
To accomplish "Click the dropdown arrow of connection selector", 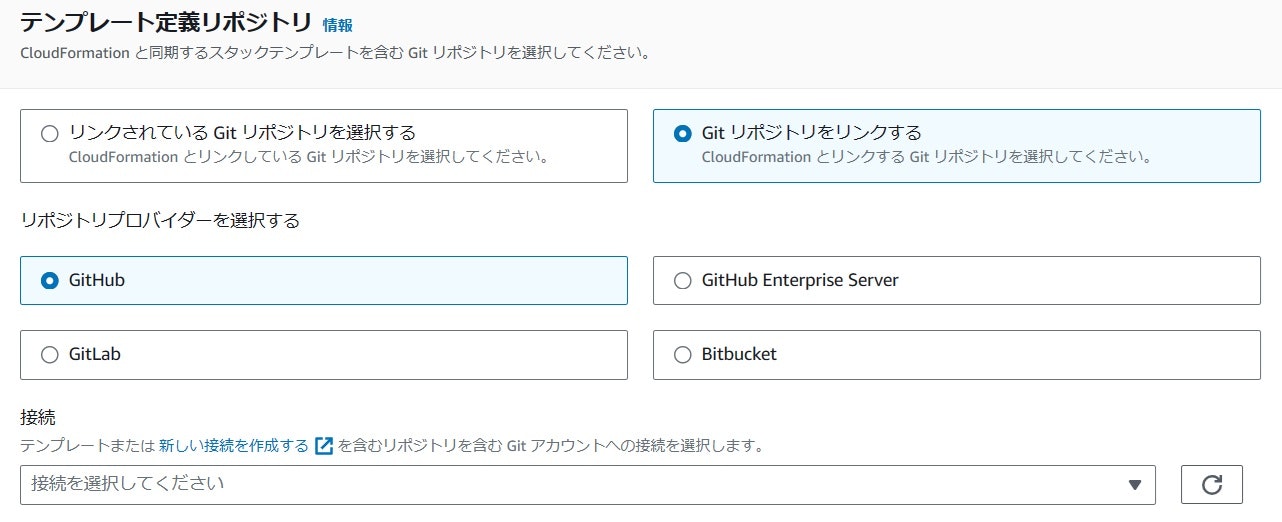I will coord(1134,485).
